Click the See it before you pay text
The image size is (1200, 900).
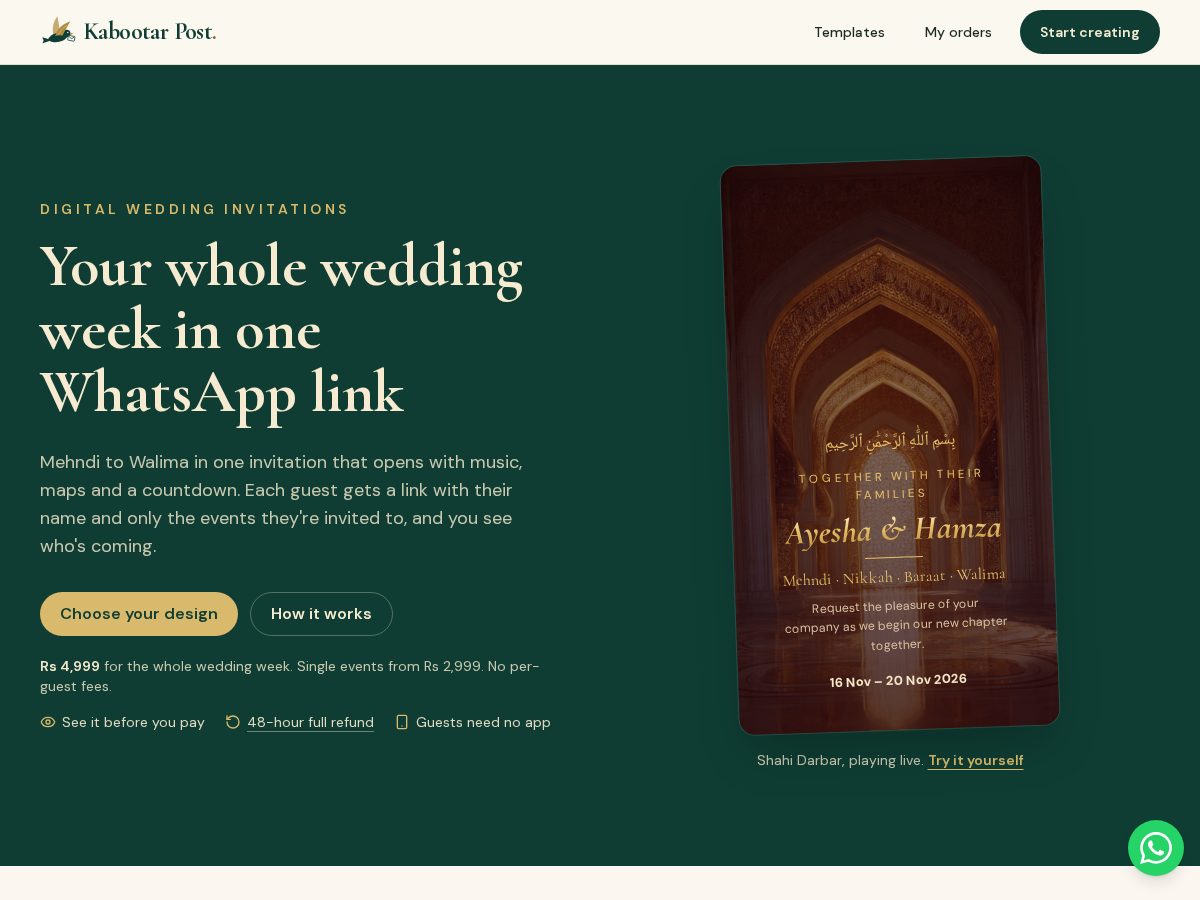pos(133,722)
